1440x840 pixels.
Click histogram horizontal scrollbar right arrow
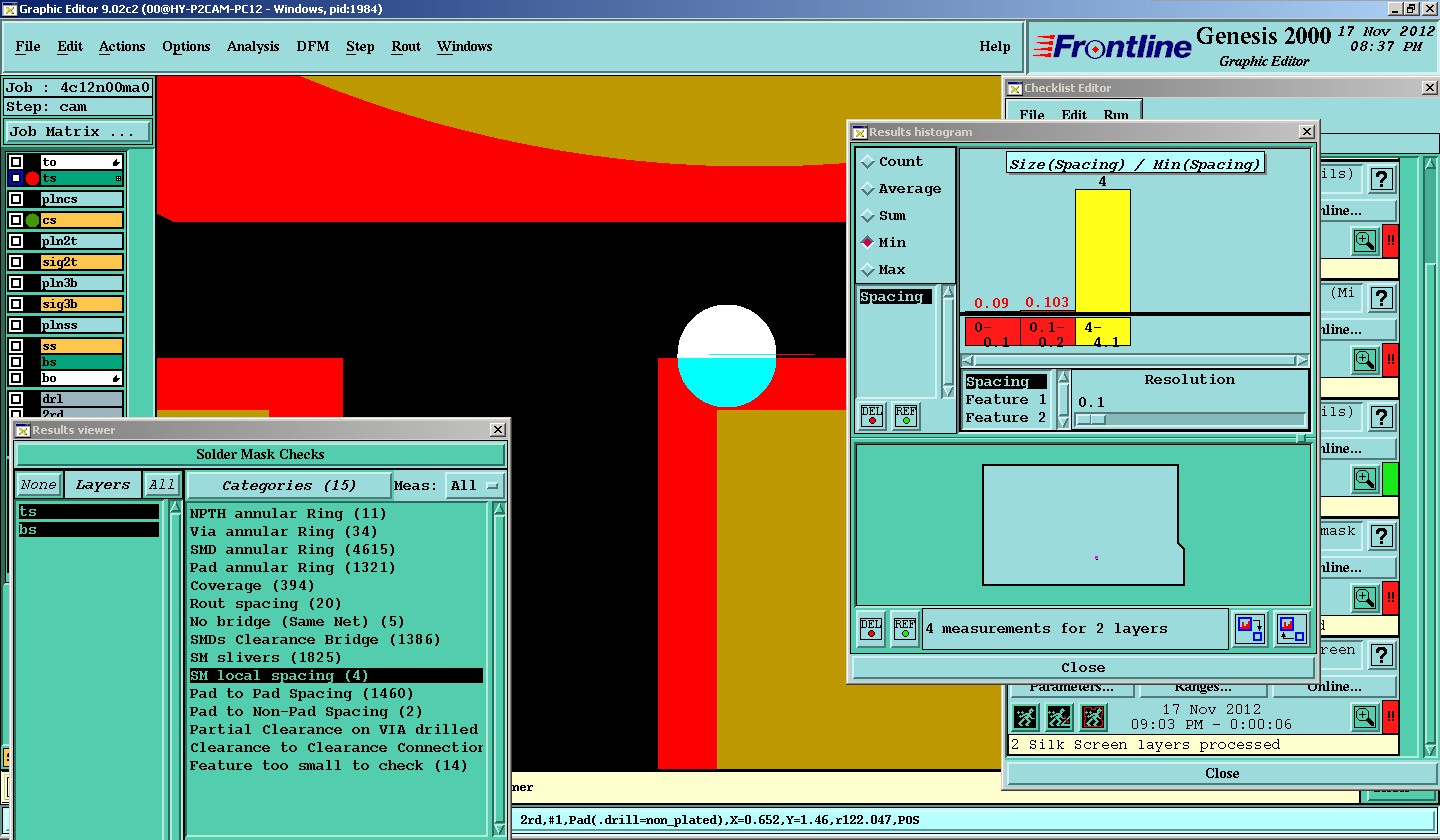point(1302,361)
